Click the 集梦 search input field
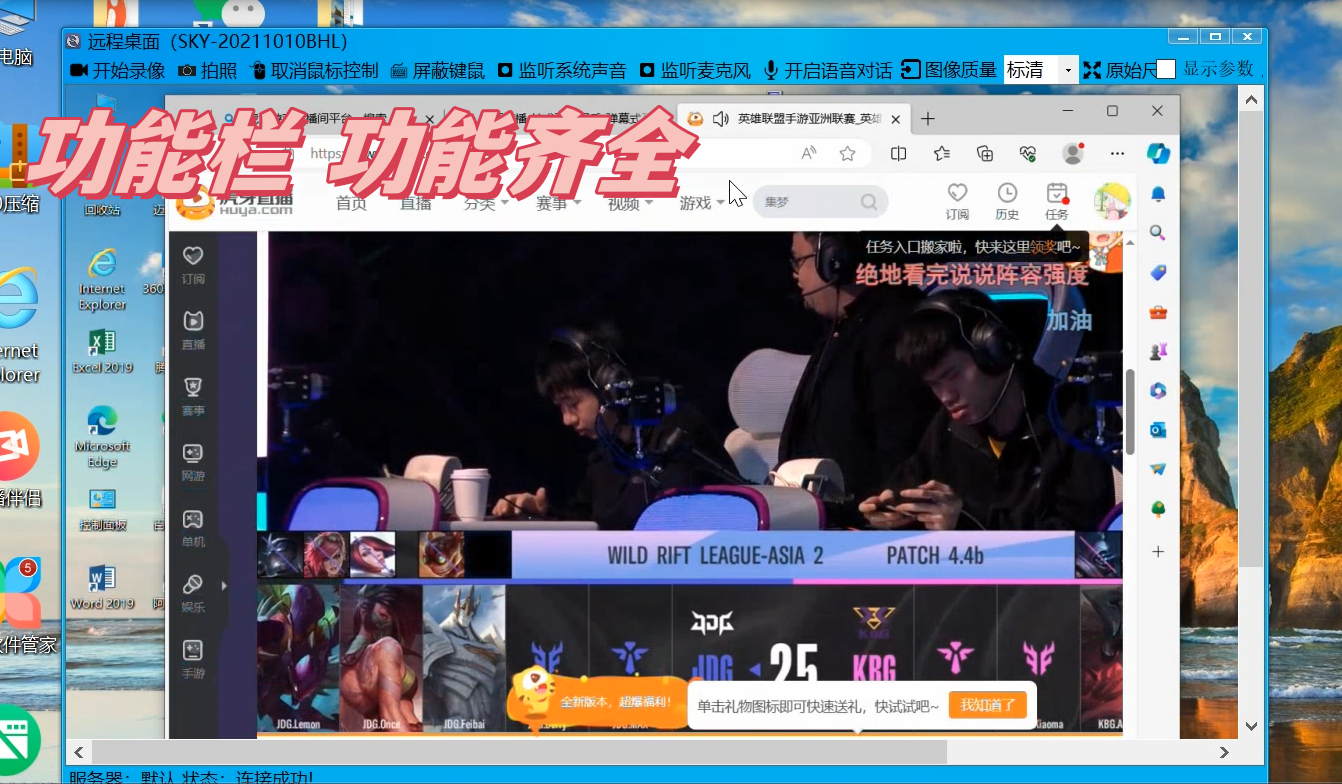The width and height of the screenshot is (1342, 784). 810,200
